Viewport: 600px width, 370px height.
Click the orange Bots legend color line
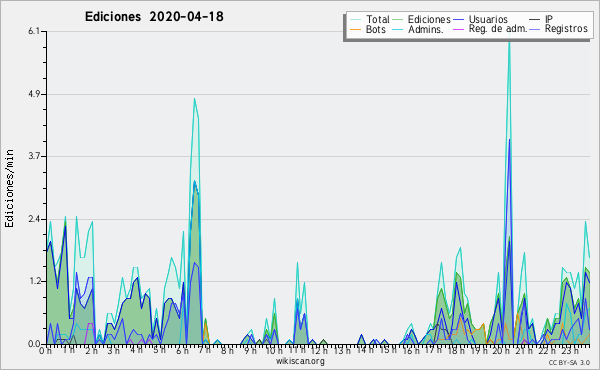(x=356, y=29)
